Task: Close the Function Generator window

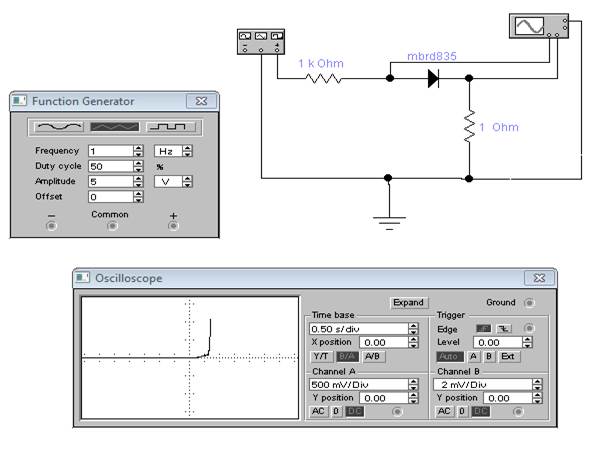Action: [201, 101]
